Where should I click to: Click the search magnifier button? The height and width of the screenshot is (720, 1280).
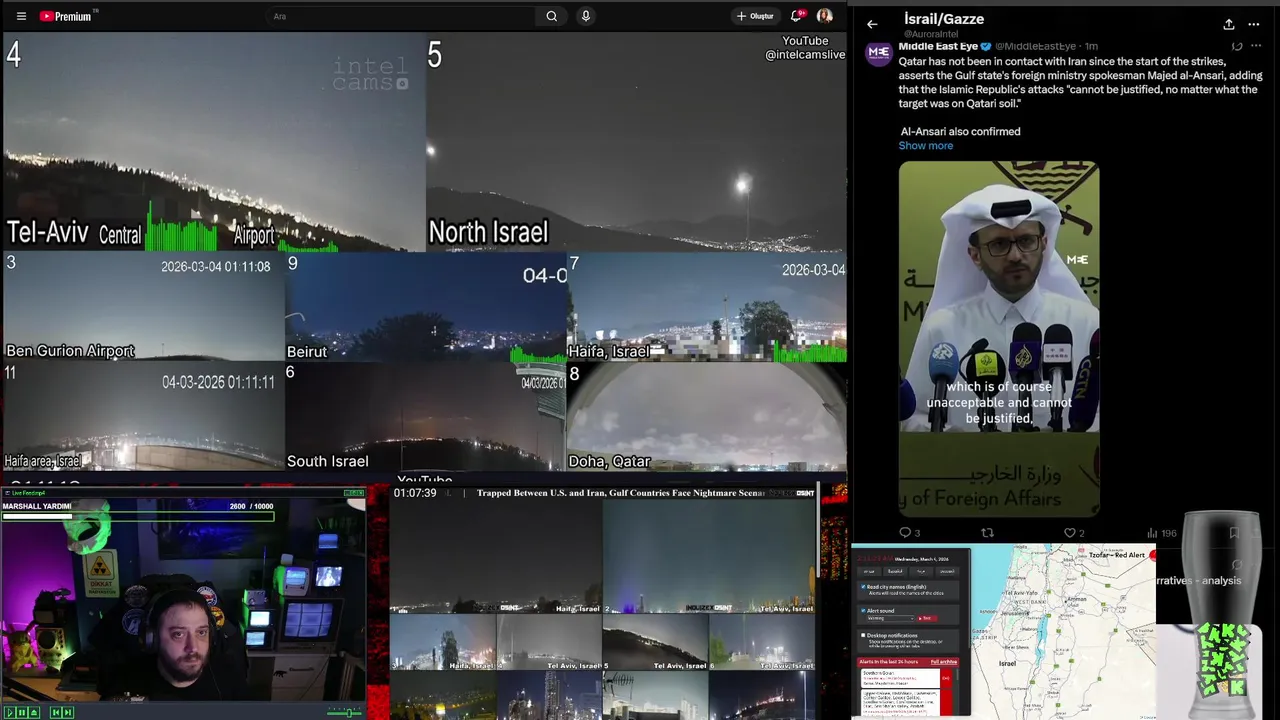click(551, 16)
